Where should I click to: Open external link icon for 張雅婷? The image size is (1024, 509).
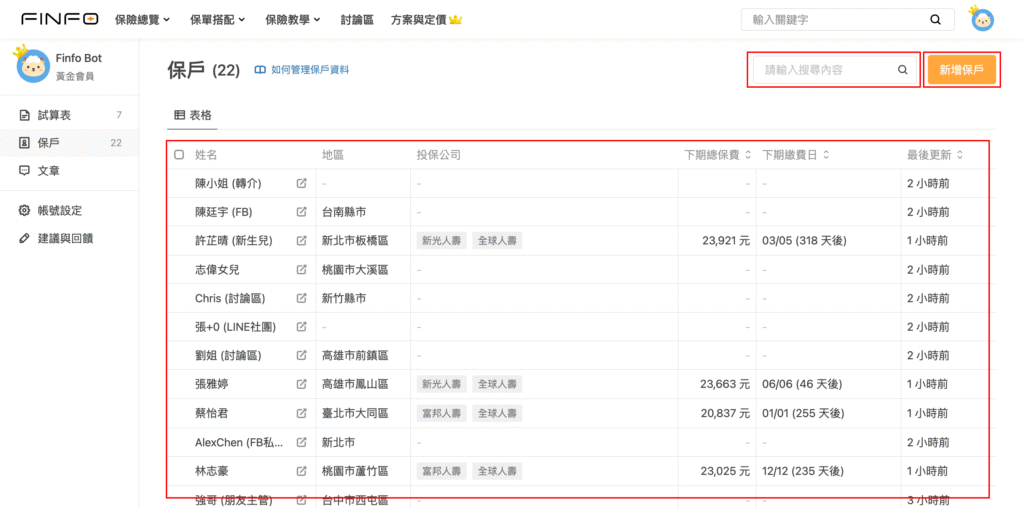301,384
